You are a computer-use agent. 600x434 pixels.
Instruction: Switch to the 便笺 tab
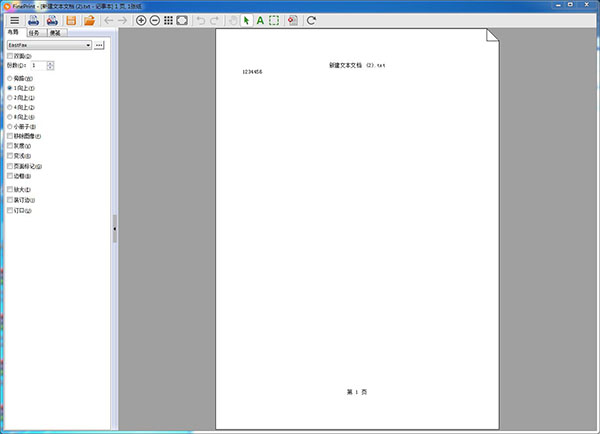(55, 33)
